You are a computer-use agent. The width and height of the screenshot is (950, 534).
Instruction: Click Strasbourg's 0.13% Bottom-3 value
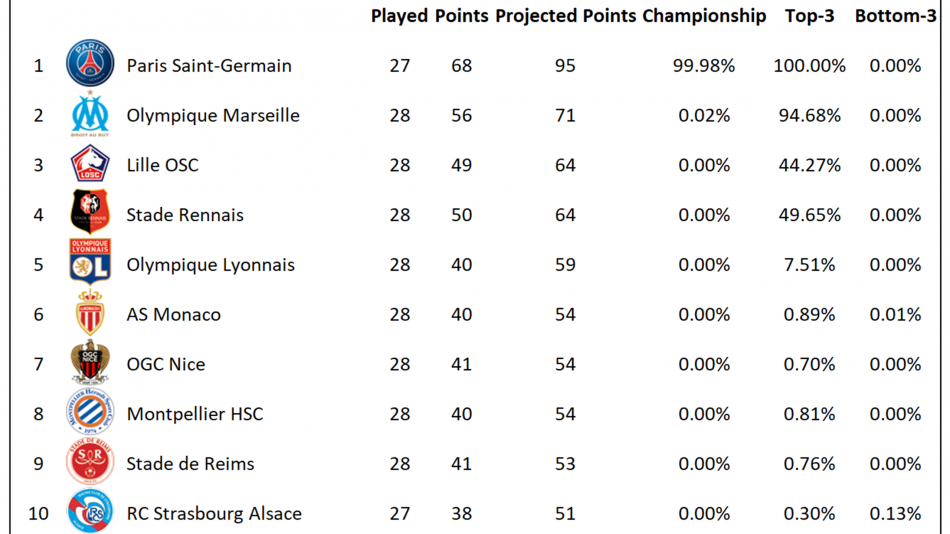[895, 513]
